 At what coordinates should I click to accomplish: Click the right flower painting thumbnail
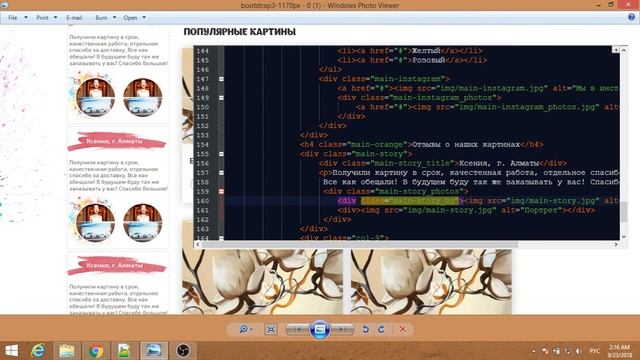(431, 282)
